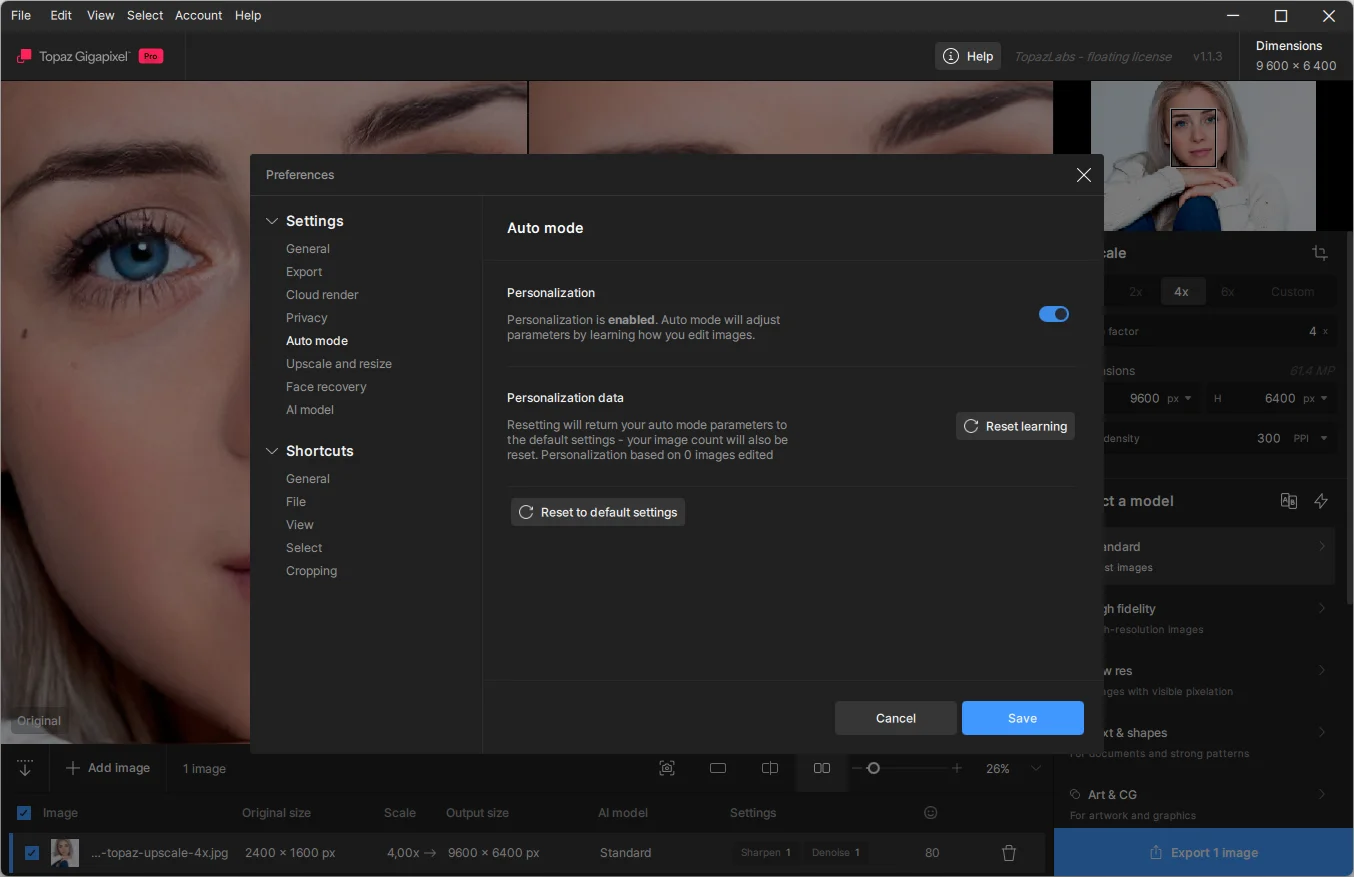
Task: Toggle the select-all Image header checkbox
Action: click(x=24, y=813)
